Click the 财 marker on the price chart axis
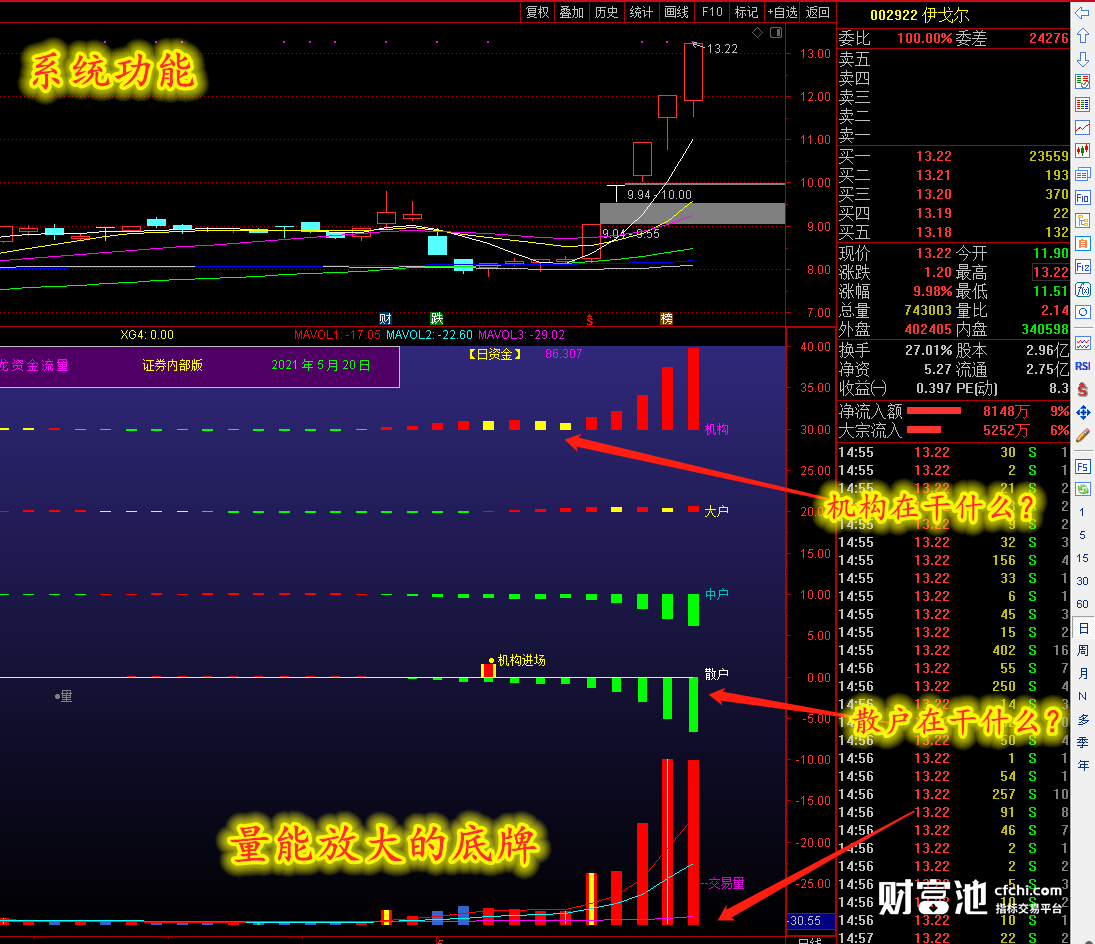Viewport: 1095px width, 944px height. click(x=385, y=318)
